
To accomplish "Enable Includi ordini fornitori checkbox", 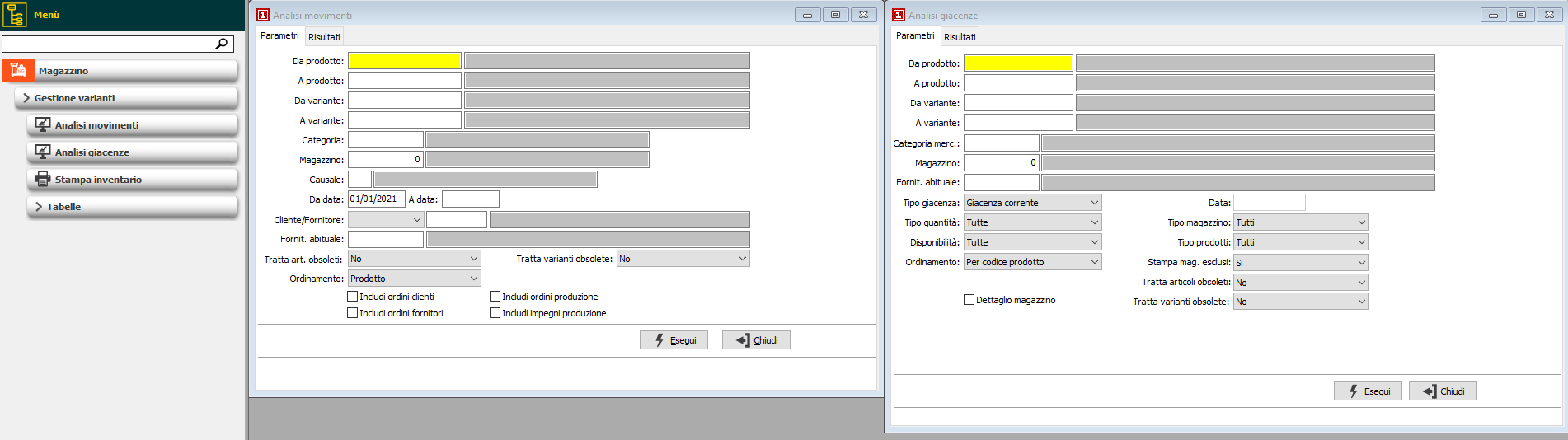I will (353, 313).
